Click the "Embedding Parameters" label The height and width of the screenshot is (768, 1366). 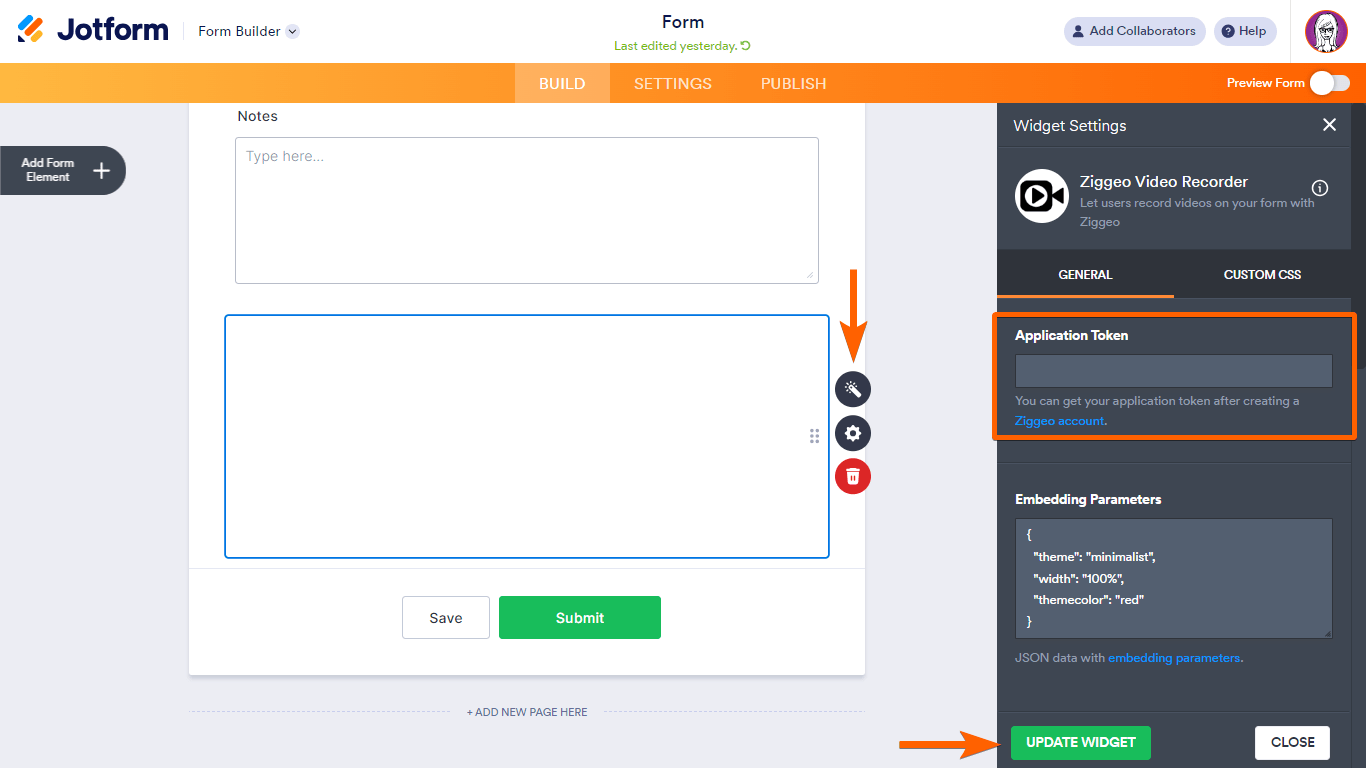(x=1088, y=499)
